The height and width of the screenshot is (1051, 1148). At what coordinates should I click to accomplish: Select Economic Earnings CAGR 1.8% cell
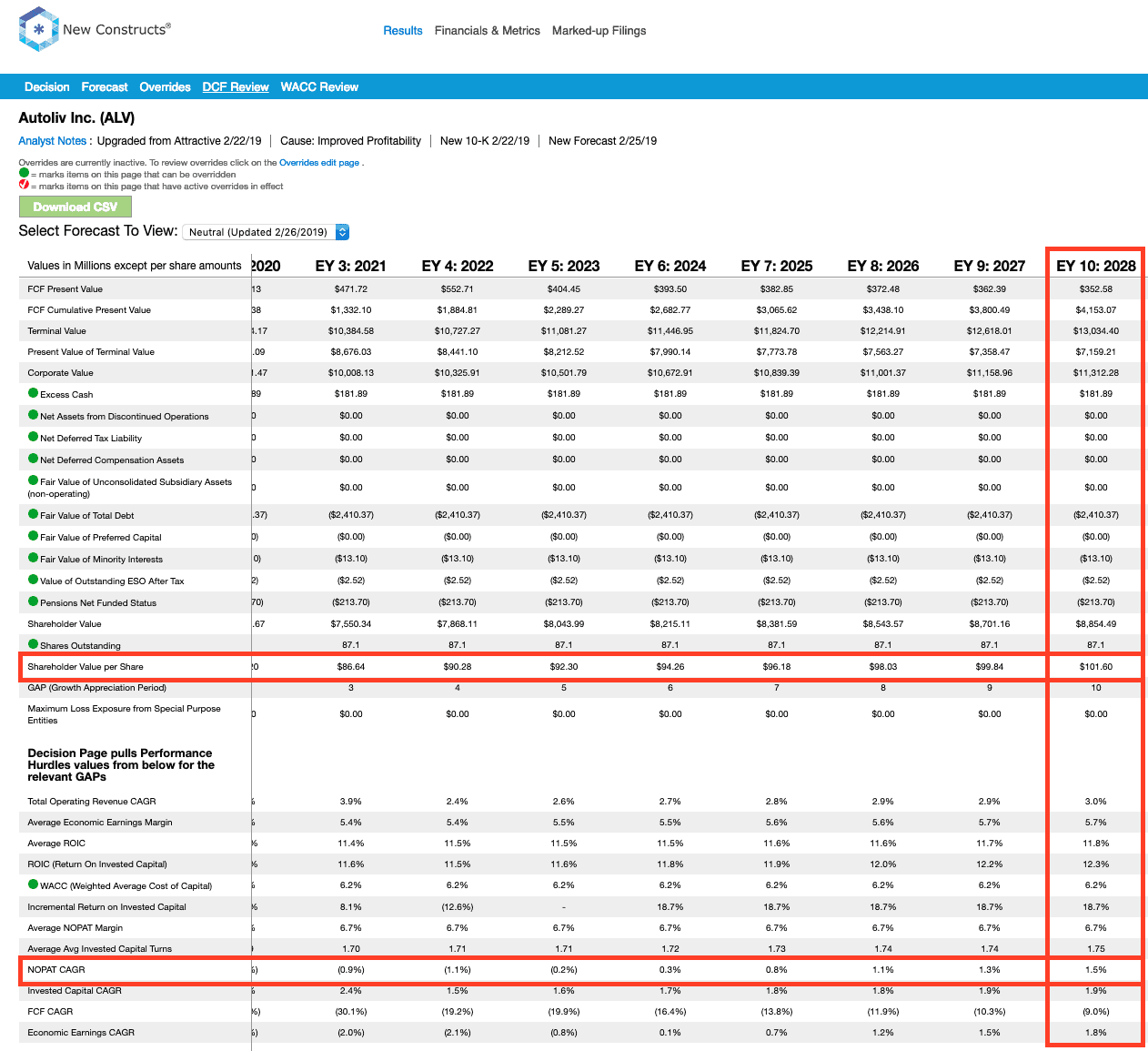click(1096, 1033)
